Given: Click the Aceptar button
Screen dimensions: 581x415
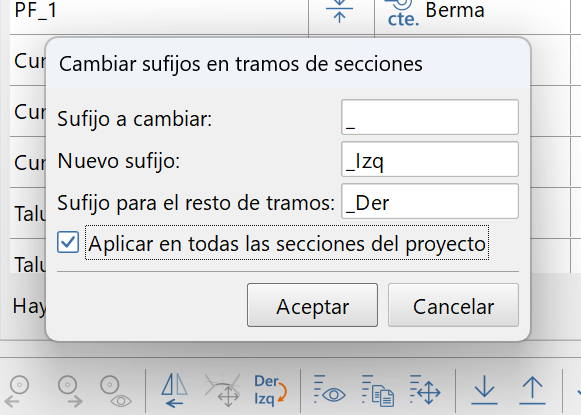Looking at the screenshot, I should click(x=312, y=305).
